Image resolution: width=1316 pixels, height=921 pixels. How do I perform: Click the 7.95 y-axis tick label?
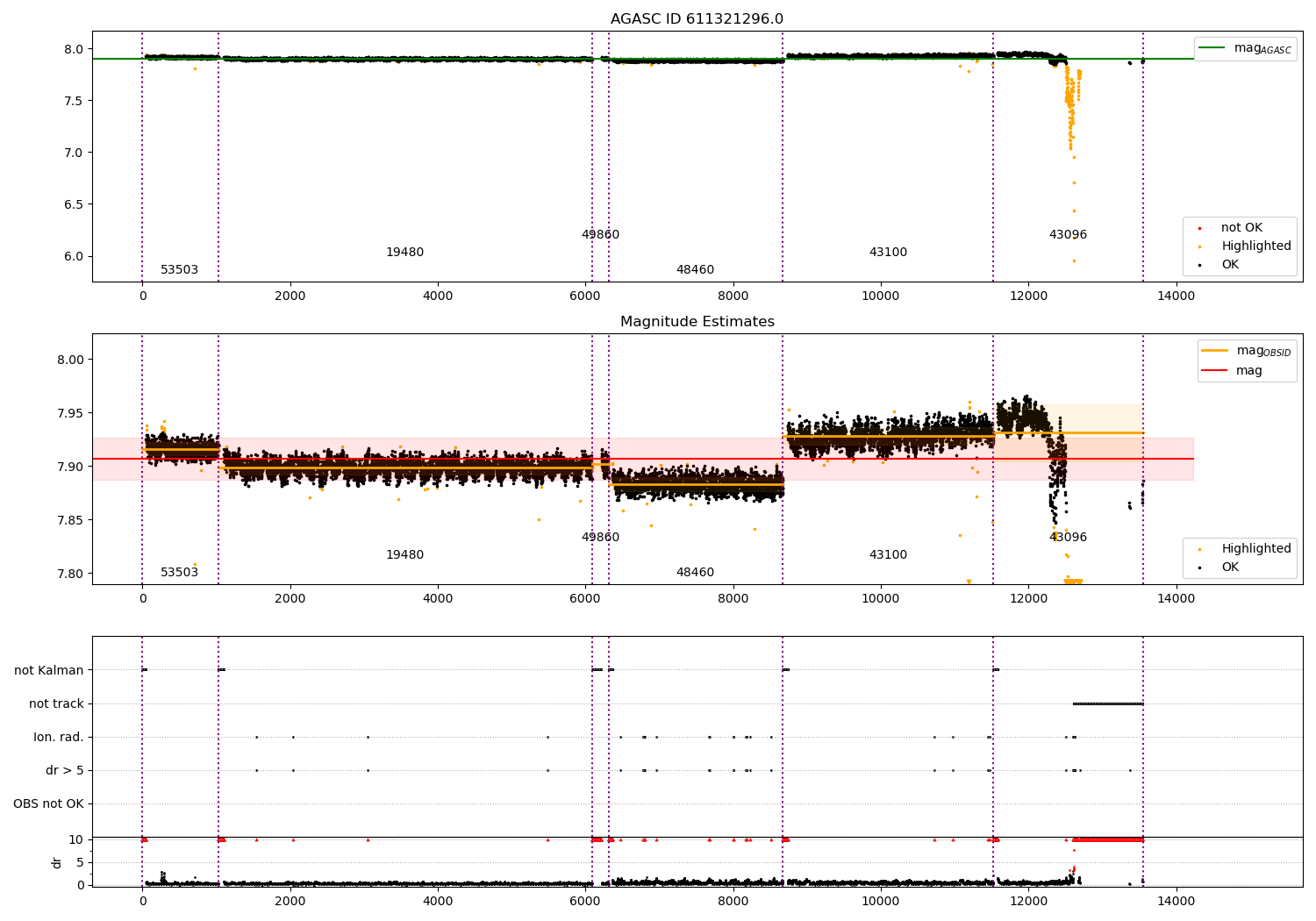(x=70, y=413)
